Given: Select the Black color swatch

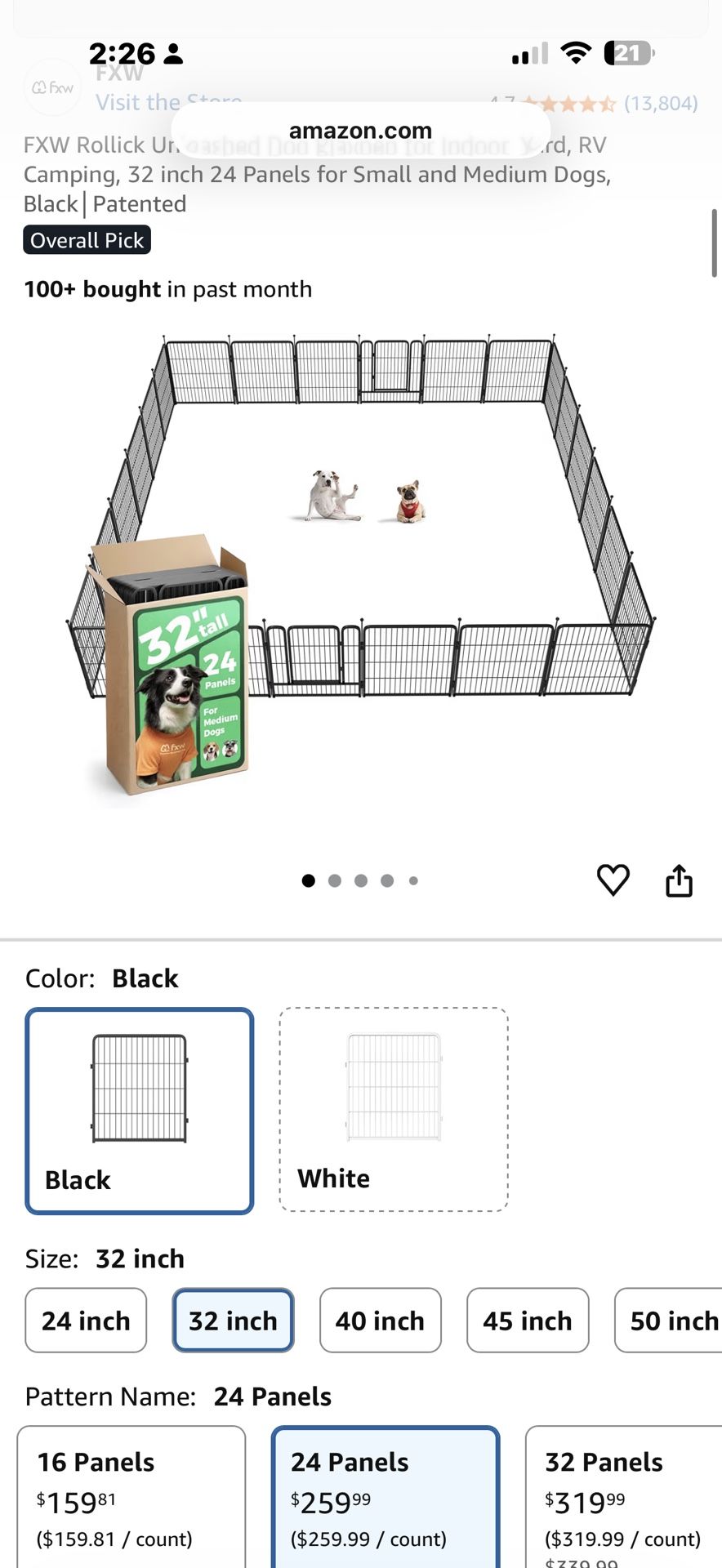Looking at the screenshot, I should coord(140,1111).
